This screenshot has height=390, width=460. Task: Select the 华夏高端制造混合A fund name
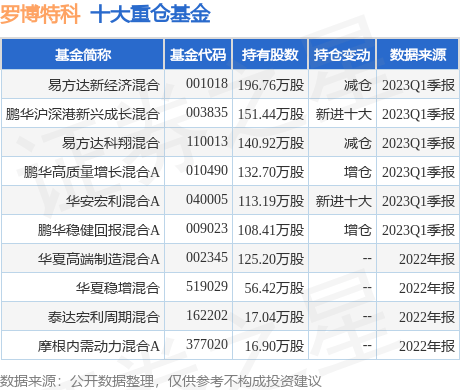tap(99, 259)
